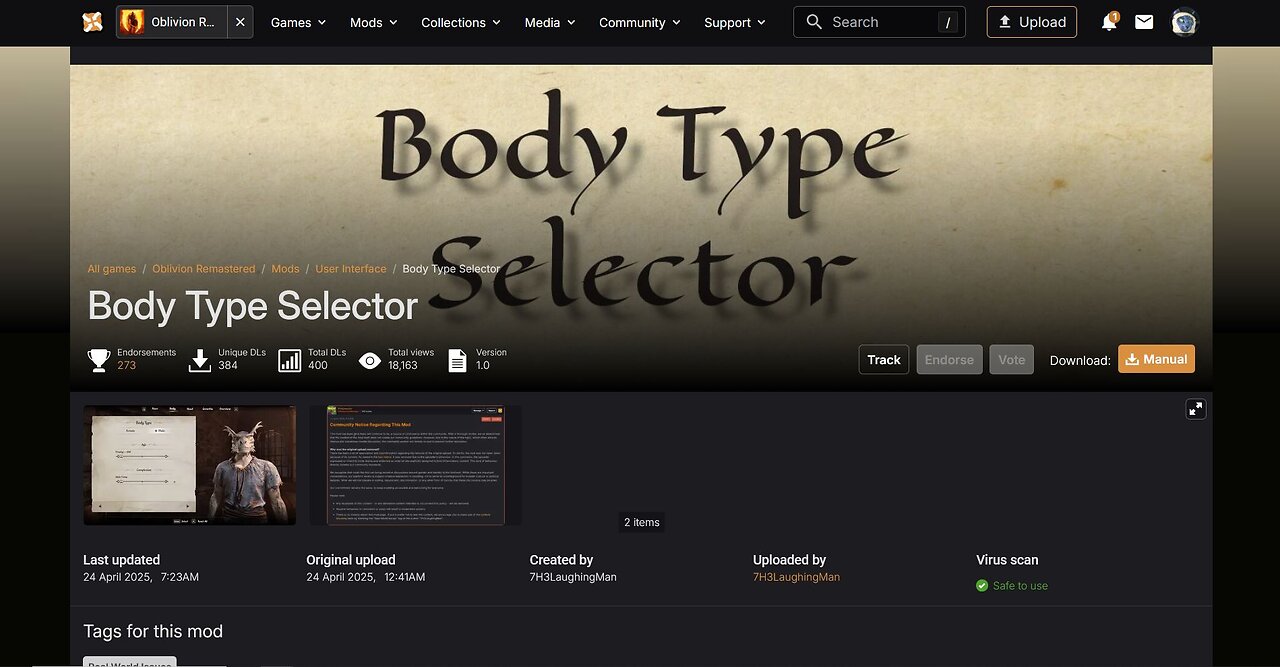The image size is (1280, 667).
Task: Click the Vote button
Action: pos(1012,360)
